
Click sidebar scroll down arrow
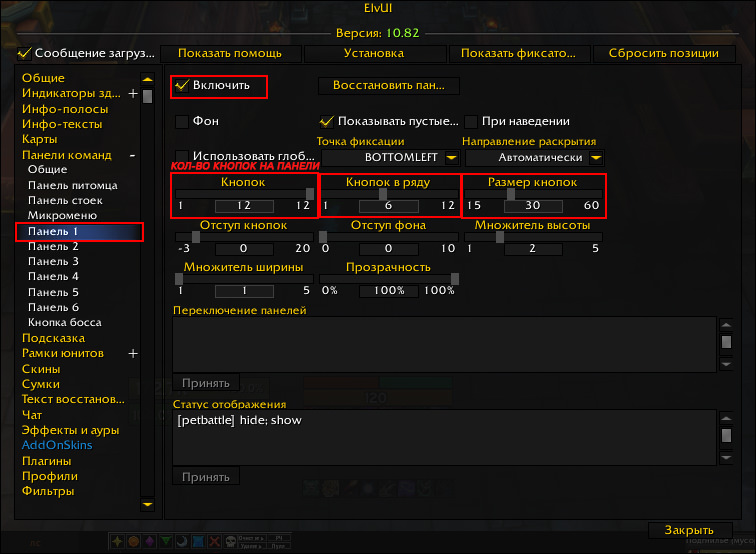tap(148, 504)
